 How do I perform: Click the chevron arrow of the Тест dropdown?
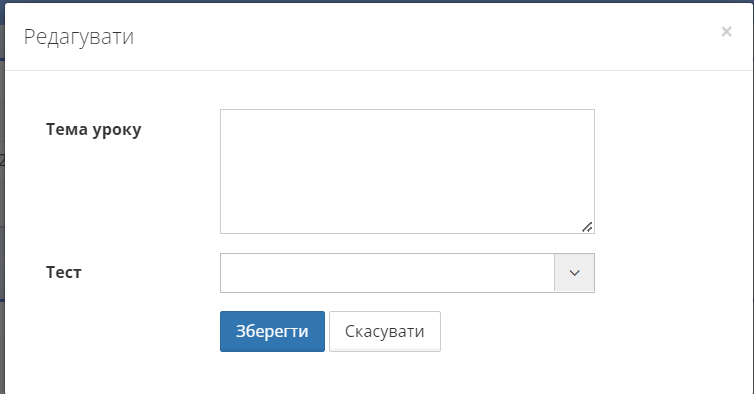click(574, 273)
